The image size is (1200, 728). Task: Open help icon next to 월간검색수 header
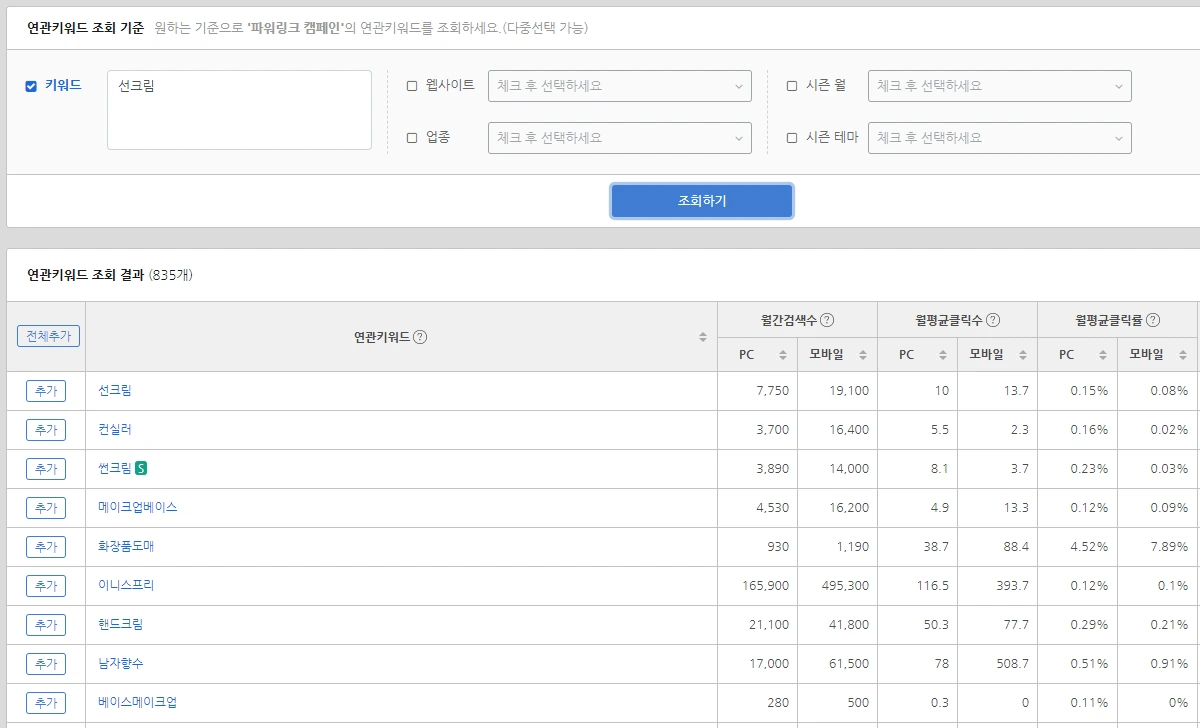(x=827, y=320)
